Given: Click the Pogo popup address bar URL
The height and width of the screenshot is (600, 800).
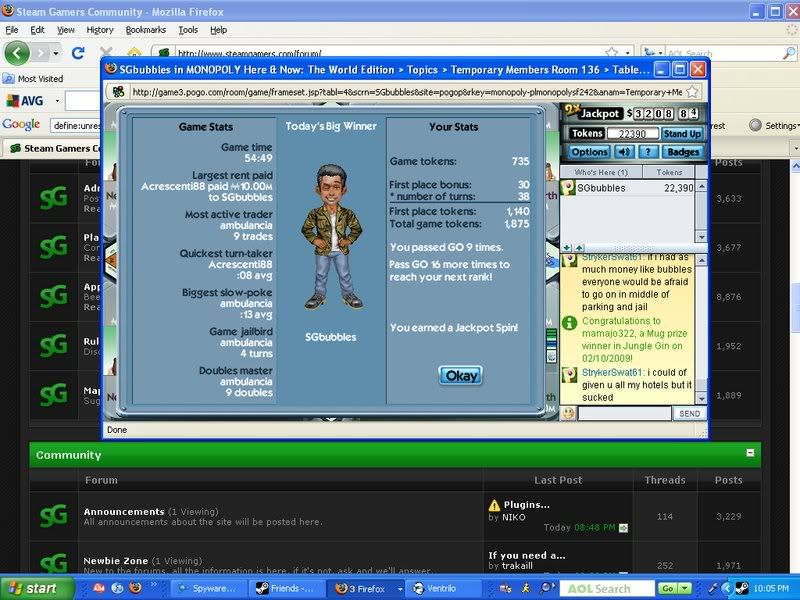Looking at the screenshot, I should coord(407,92).
